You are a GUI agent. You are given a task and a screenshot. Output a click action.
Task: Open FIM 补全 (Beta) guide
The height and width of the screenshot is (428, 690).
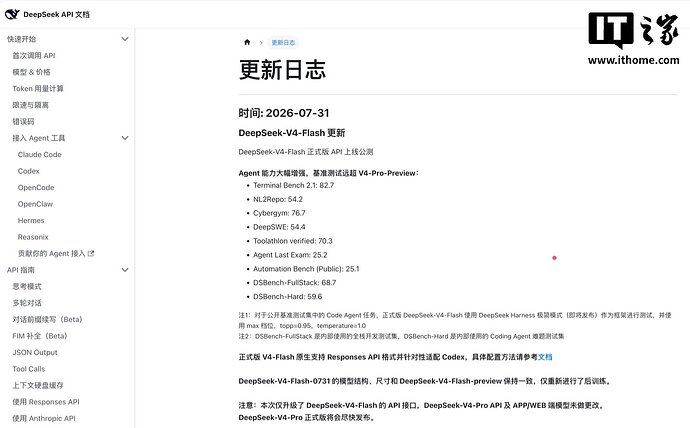tap(40, 336)
